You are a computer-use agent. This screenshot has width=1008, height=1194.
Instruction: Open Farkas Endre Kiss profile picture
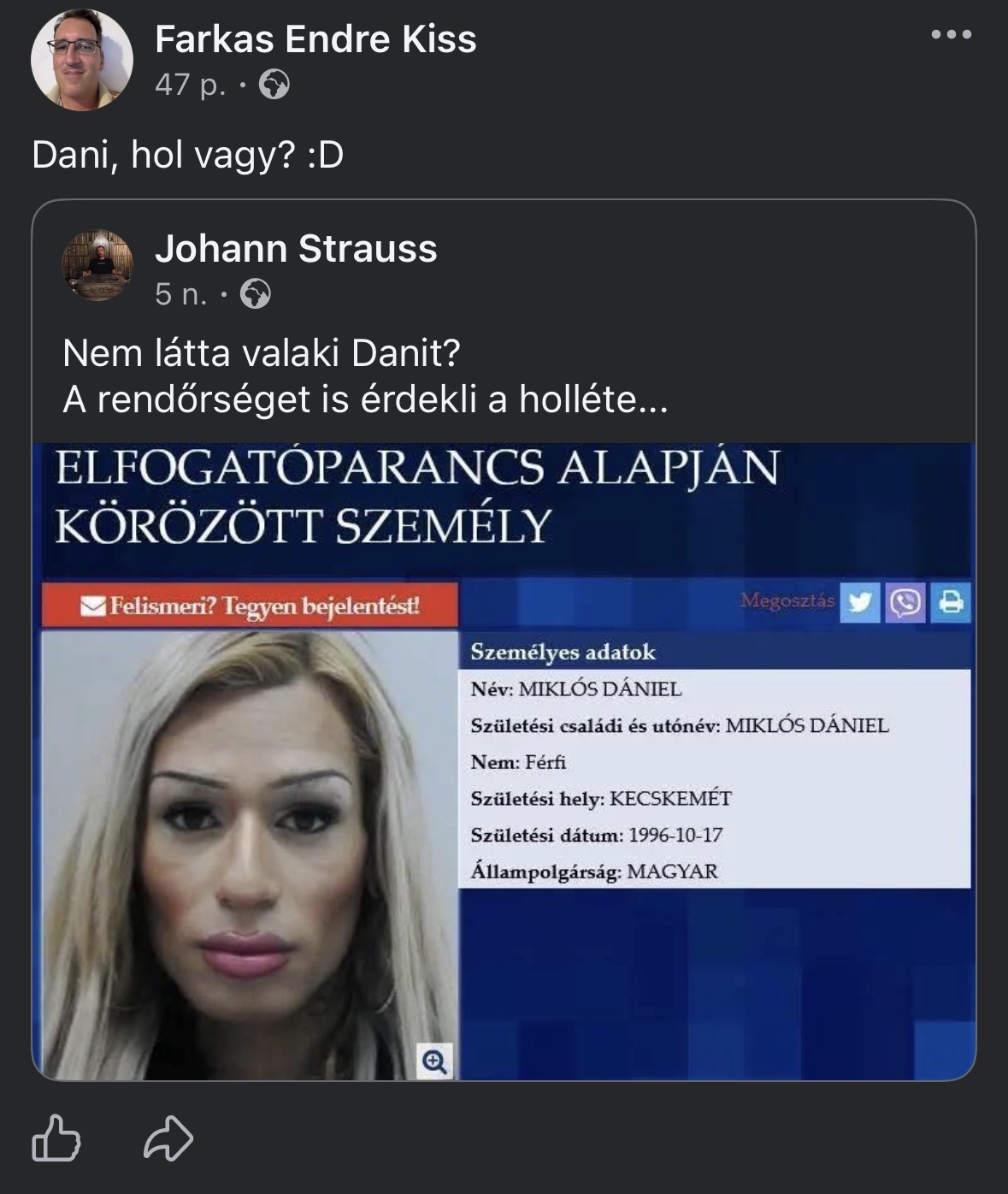(82, 60)
